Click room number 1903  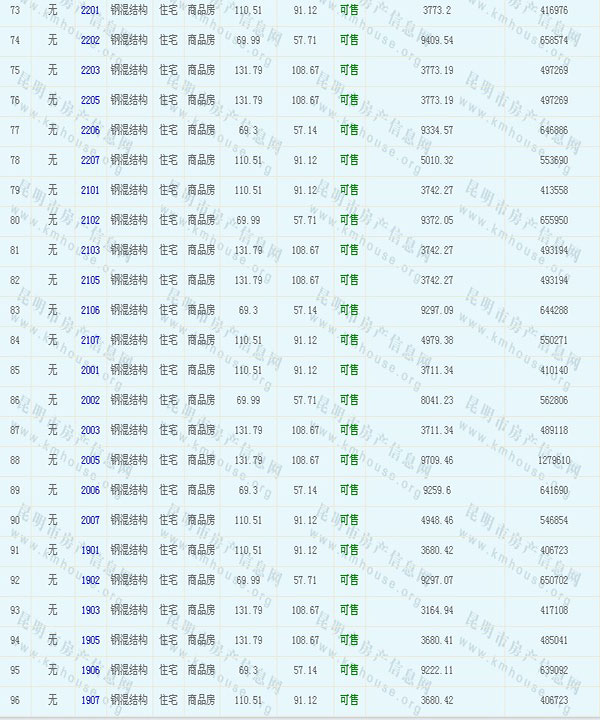click(x=90, y=610)
